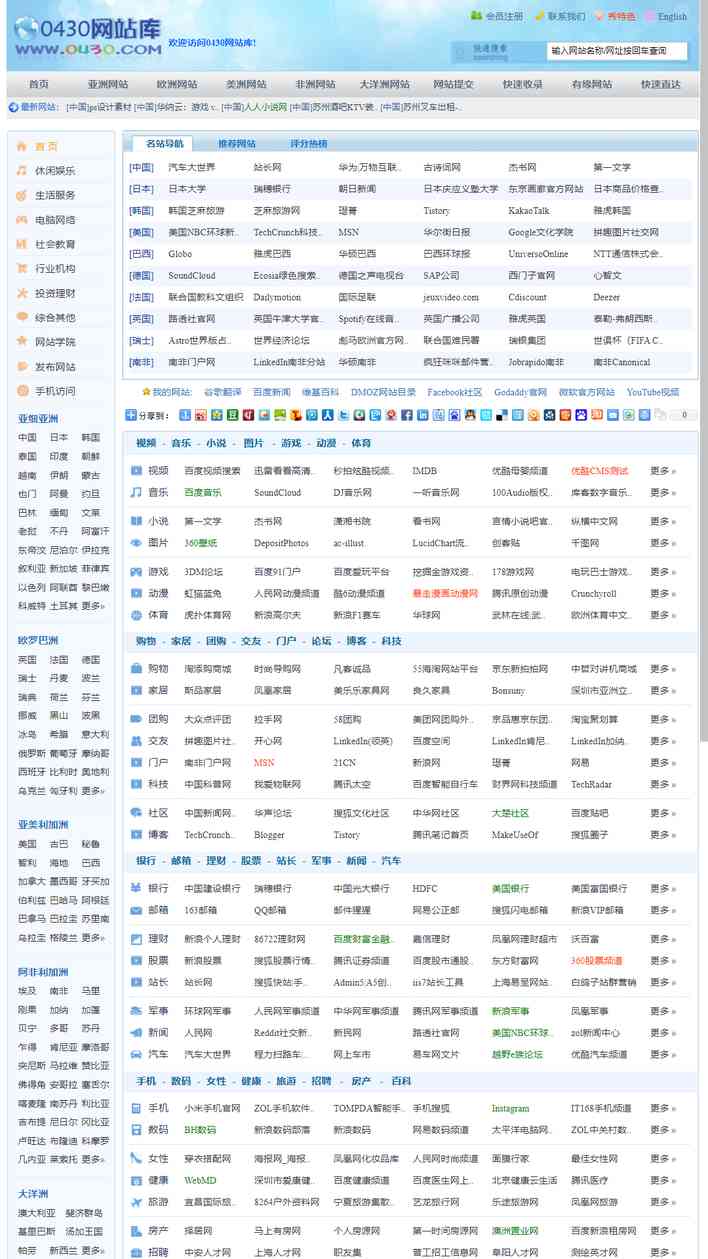708x1259 pixels.
Task: Click the star icon beside 网站学院
Action: 21,342
